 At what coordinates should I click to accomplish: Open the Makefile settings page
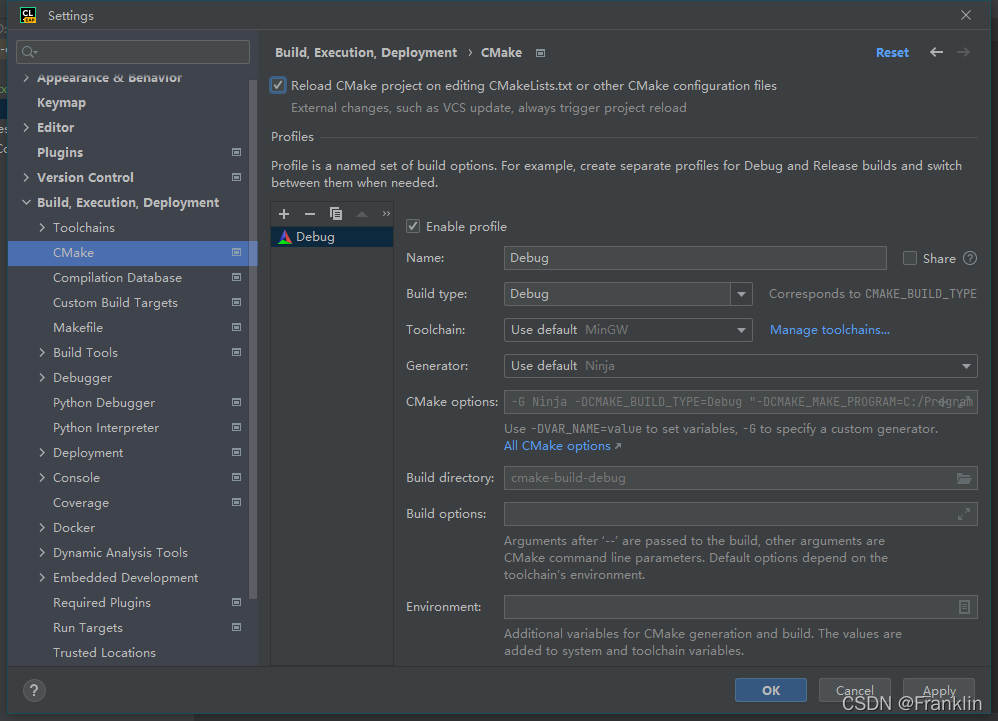tap(78, 328)
